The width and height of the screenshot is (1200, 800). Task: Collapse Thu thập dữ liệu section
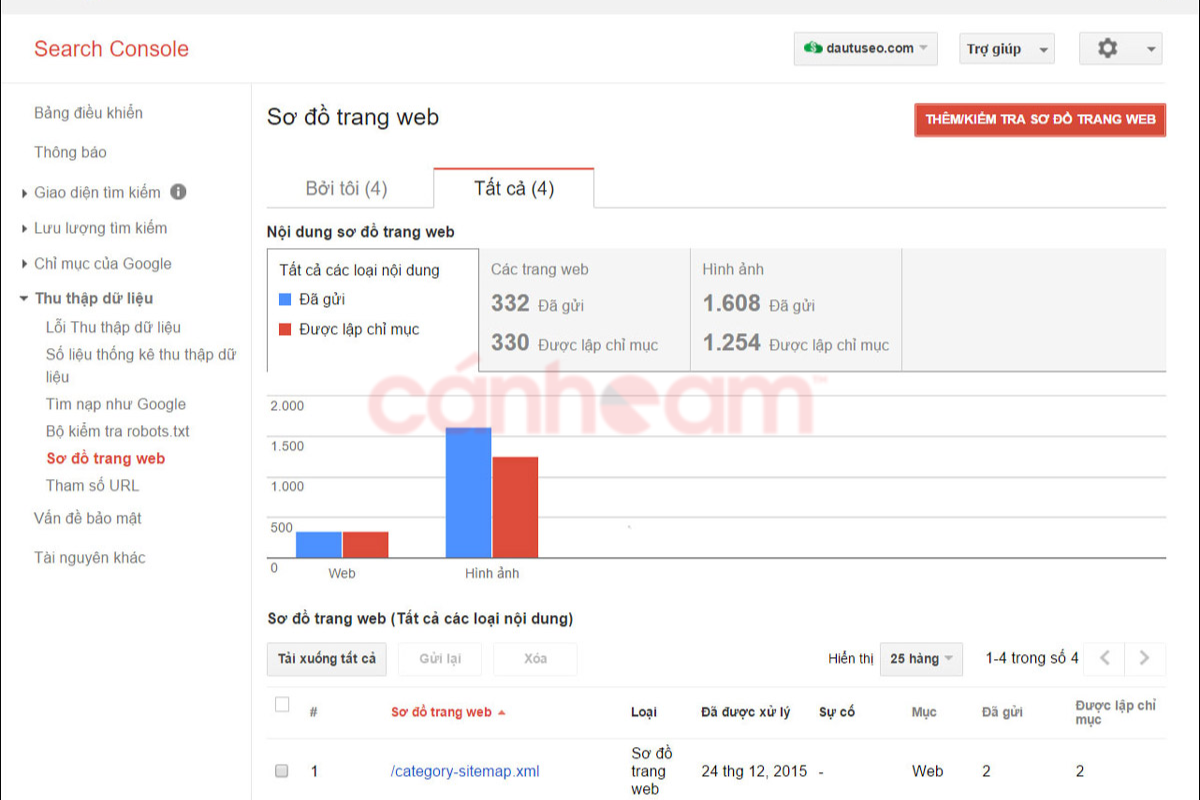pyautogui.click(x=24, y=299)
